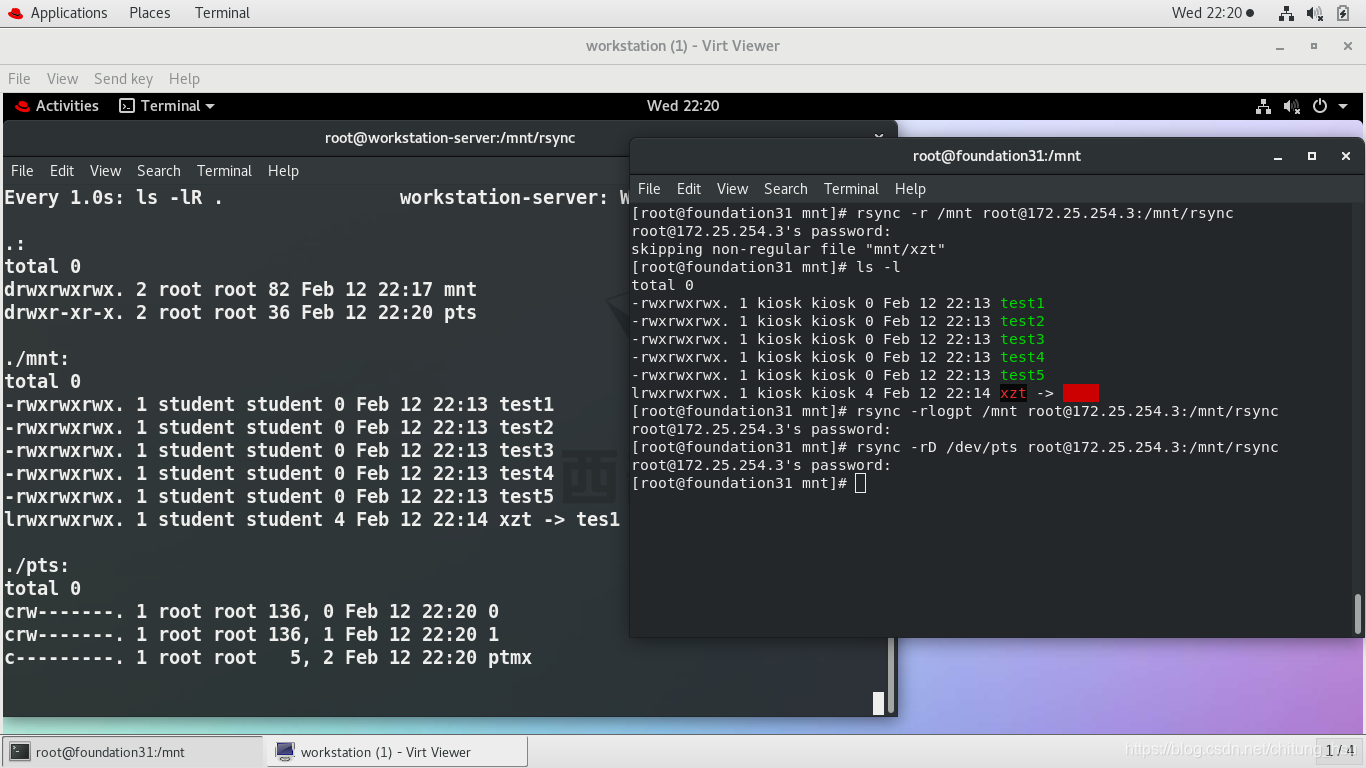
Task: Click the foundation31 terminal title bar text
Action: [997, 156]
